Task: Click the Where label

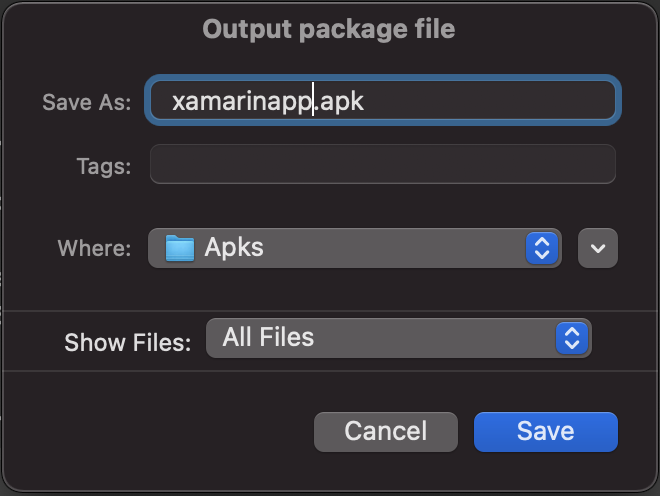Action: pos(94,249)
